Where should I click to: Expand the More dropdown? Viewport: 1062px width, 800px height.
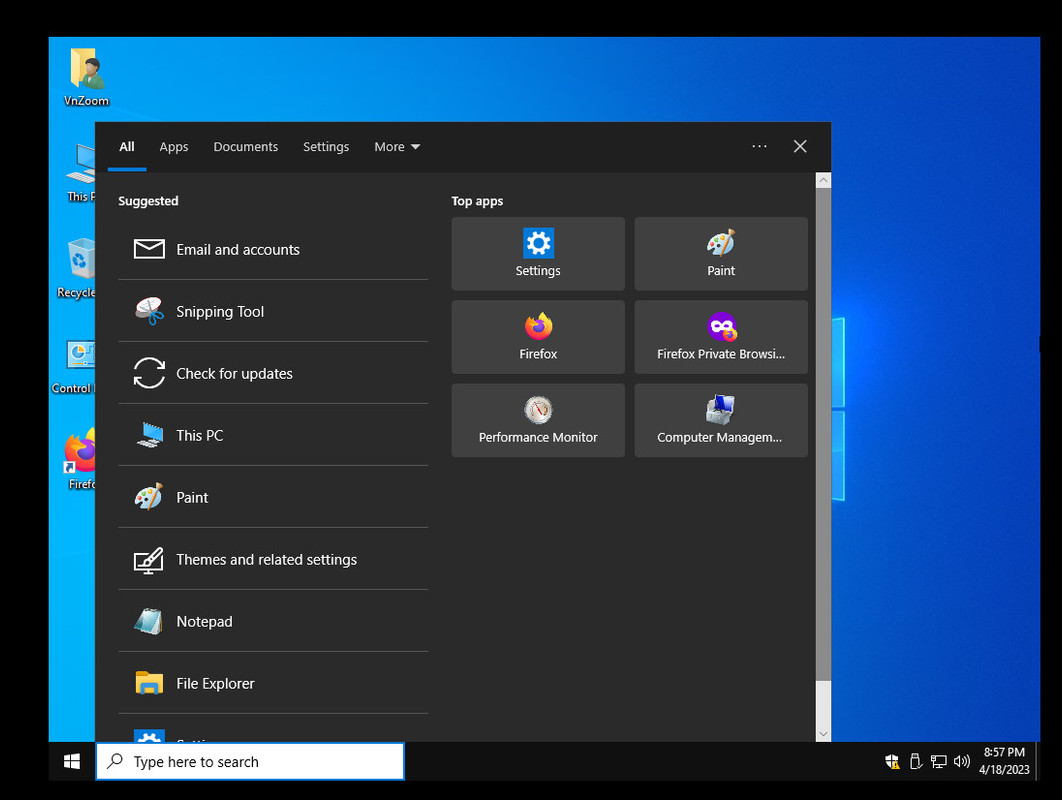397,146
